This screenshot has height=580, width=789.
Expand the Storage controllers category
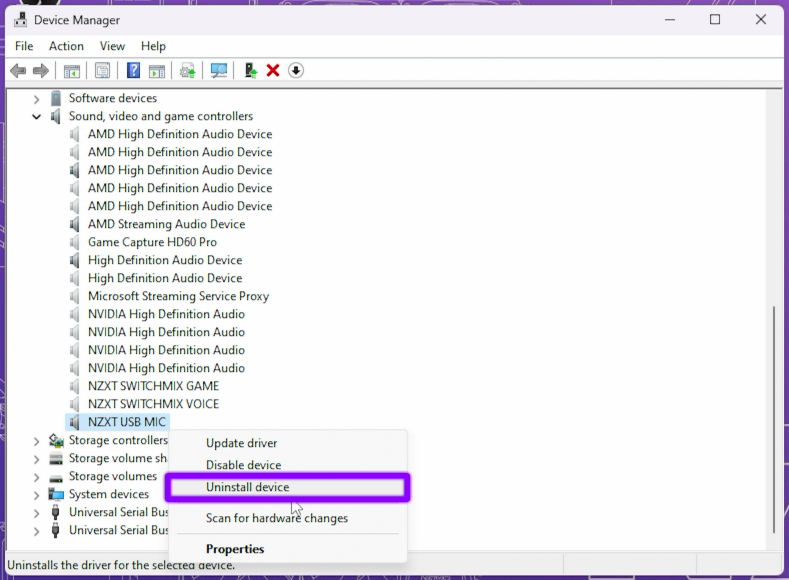pyautogui.click(x=37, y=441)
